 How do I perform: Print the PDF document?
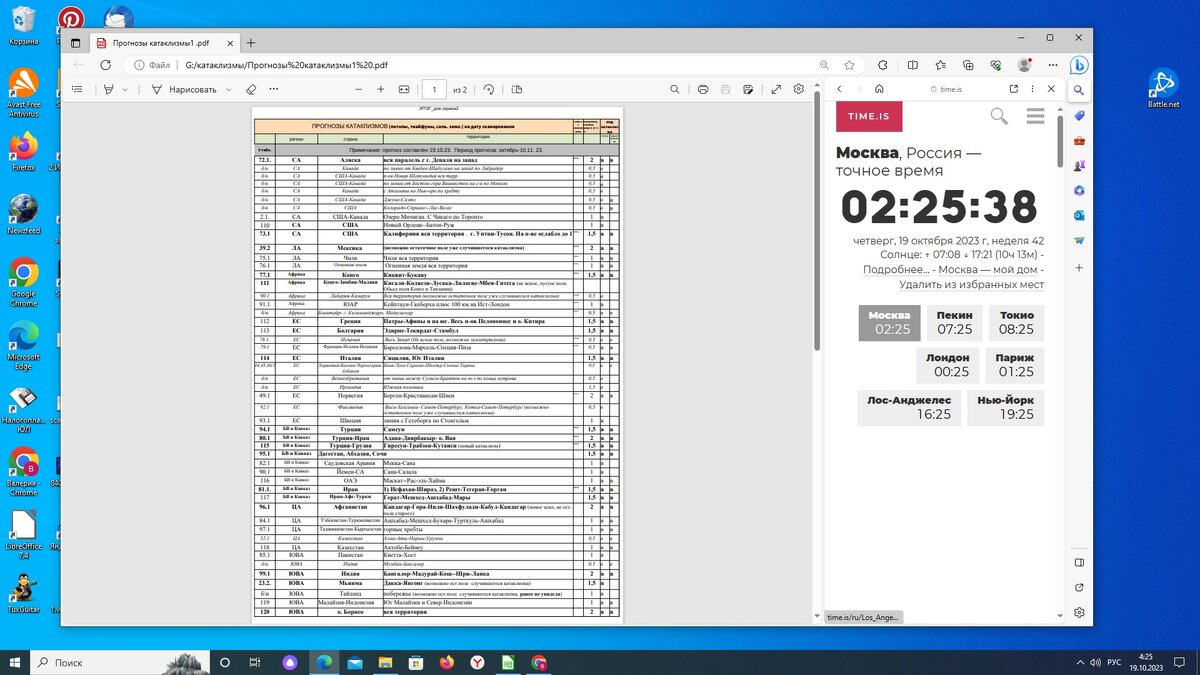(x=703, y=89)
